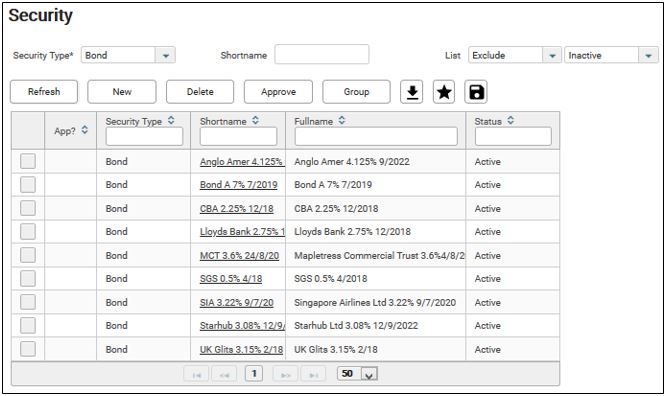Open the Inactive dropdown
Screen dimensions: 667x396
[648, 55]
